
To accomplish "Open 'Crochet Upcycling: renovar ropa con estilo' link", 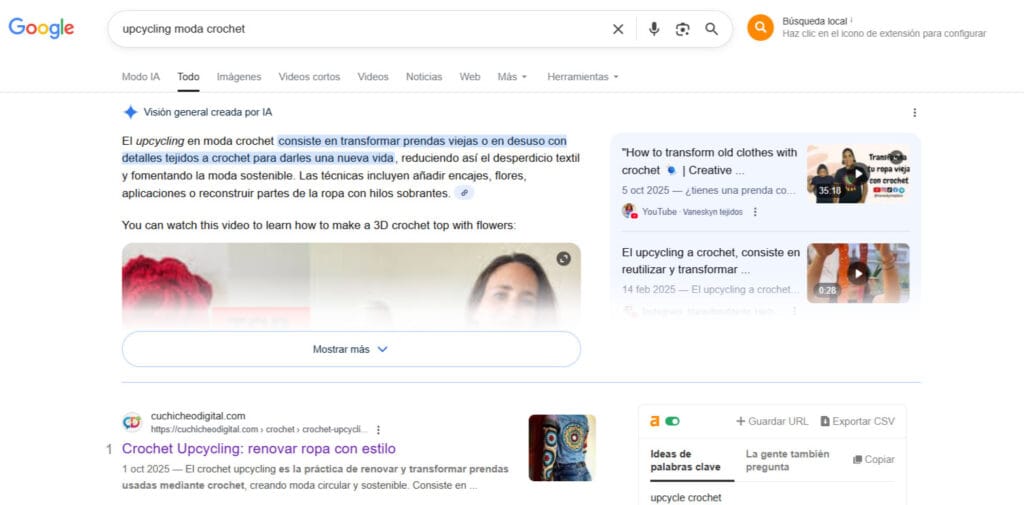I will [259, 449].
